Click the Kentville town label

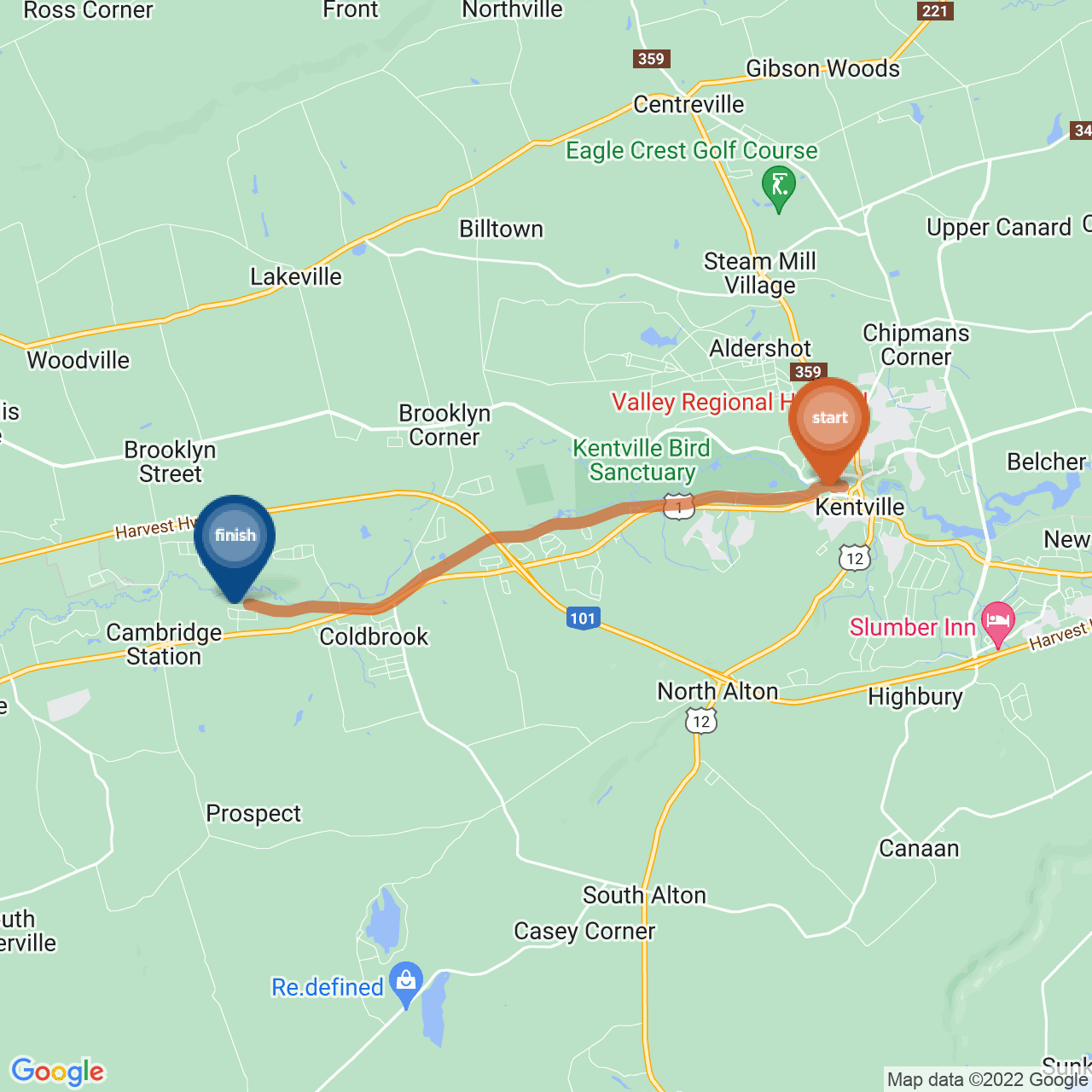(860, 507)
